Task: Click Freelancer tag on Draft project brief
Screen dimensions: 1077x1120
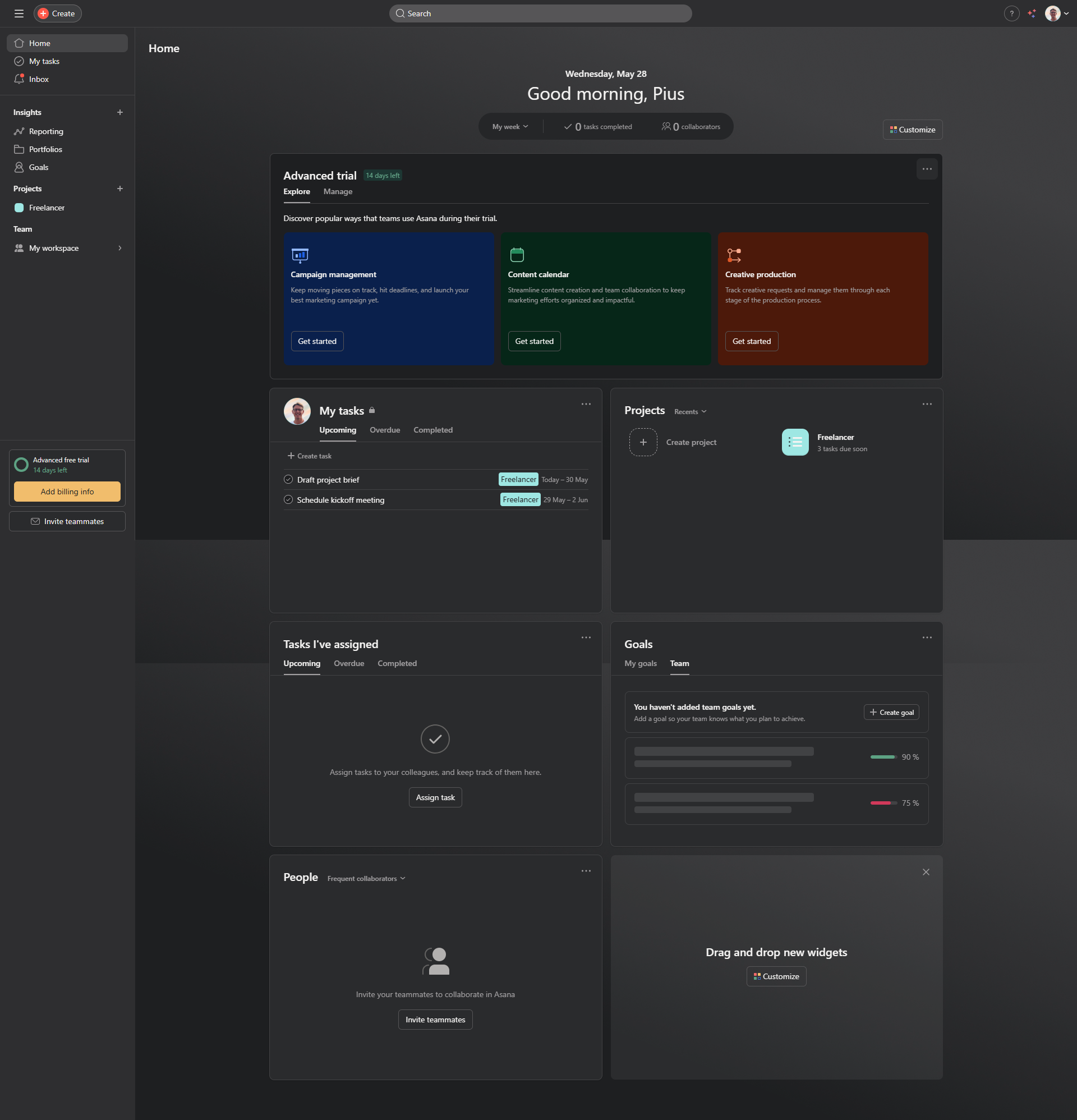Action: pos(518,479)
